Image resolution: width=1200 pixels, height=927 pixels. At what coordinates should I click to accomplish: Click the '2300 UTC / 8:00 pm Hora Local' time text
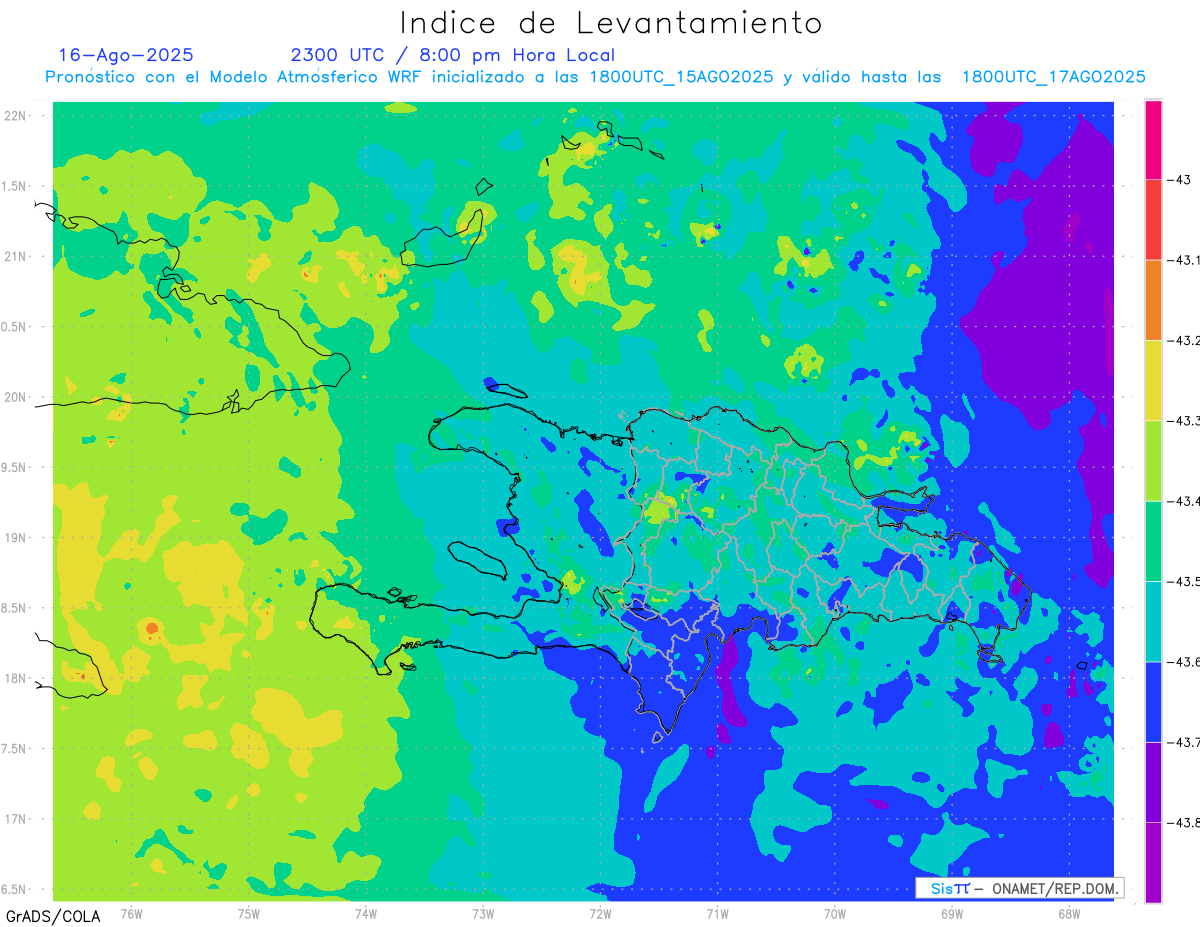click(453, 55)
